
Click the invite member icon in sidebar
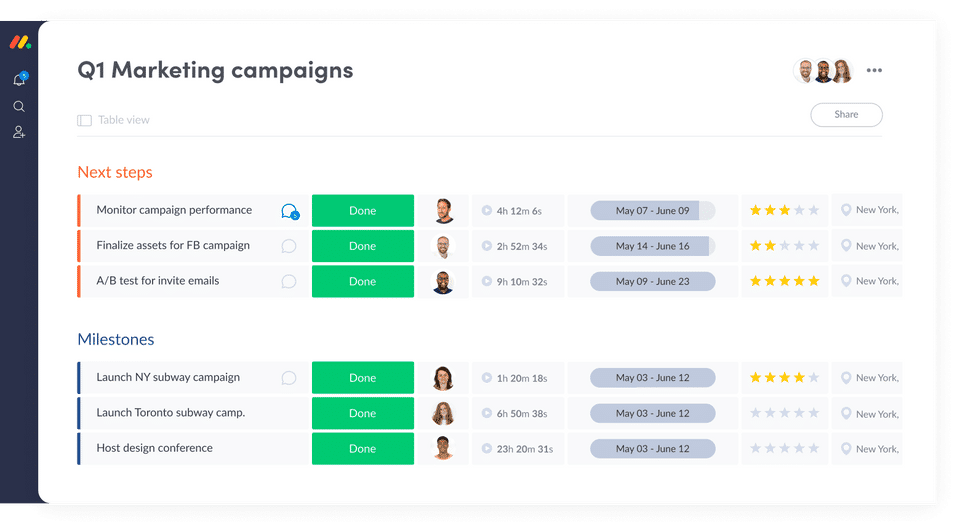[x=19, y=132]
